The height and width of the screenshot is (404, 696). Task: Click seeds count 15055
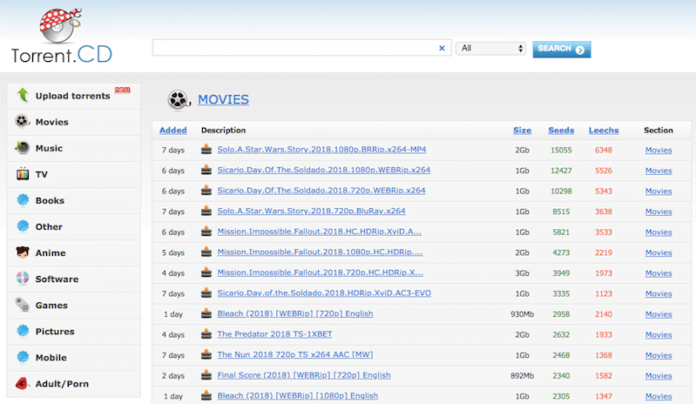pyautogui.click(x=561, y=150)
